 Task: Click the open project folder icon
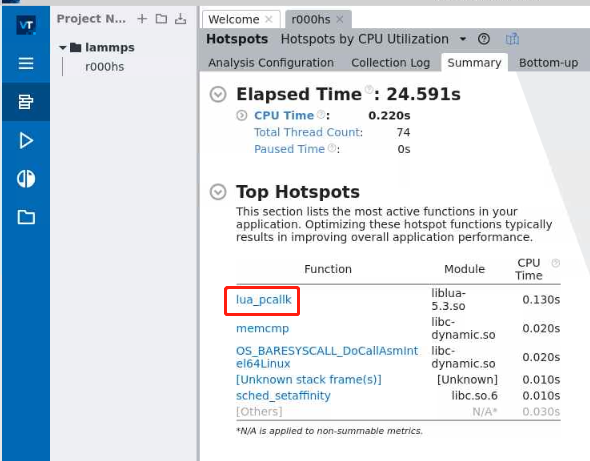tap(161, 19)
